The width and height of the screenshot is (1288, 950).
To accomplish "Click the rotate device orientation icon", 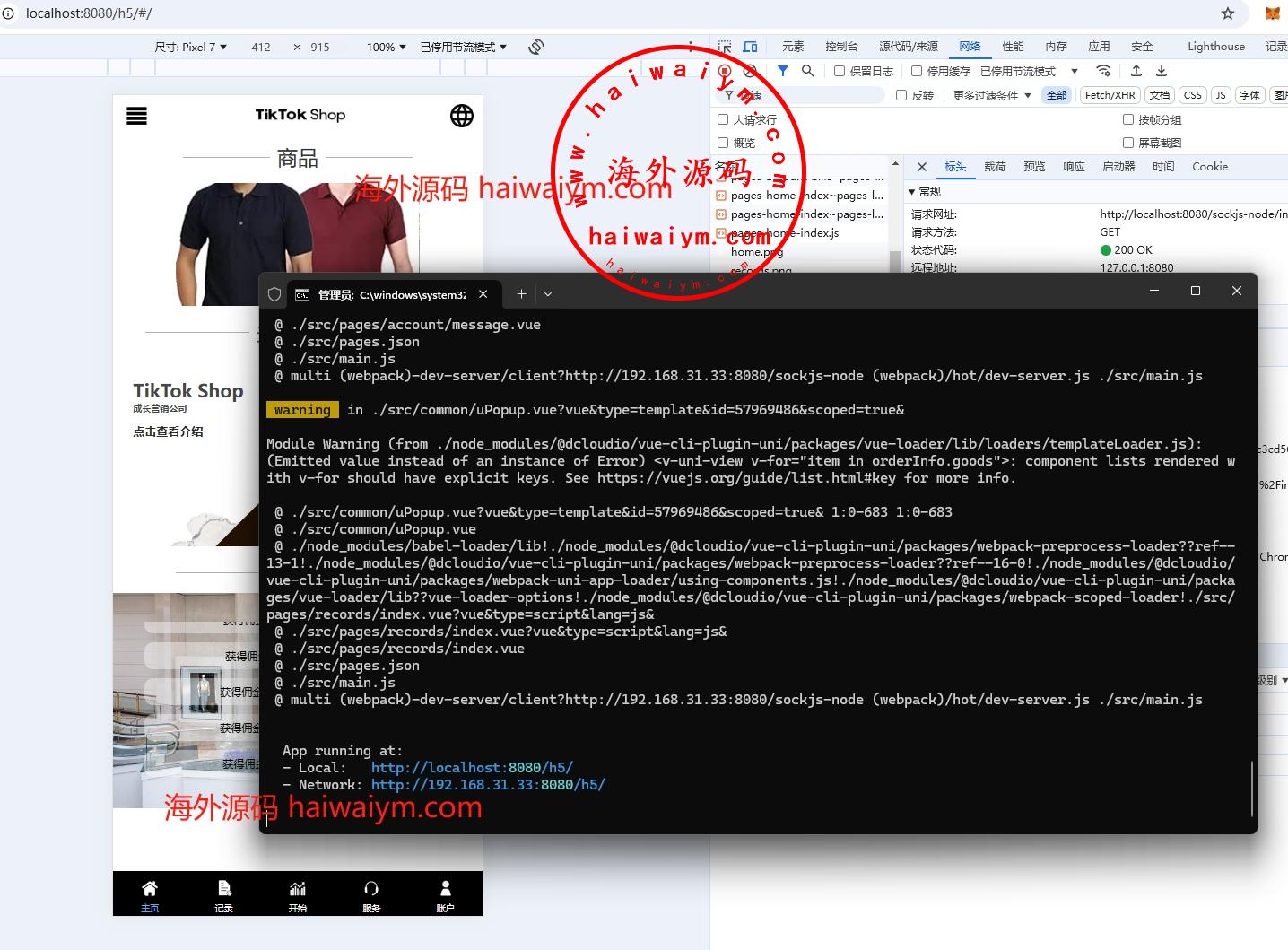I will click(x=536, y=47).
